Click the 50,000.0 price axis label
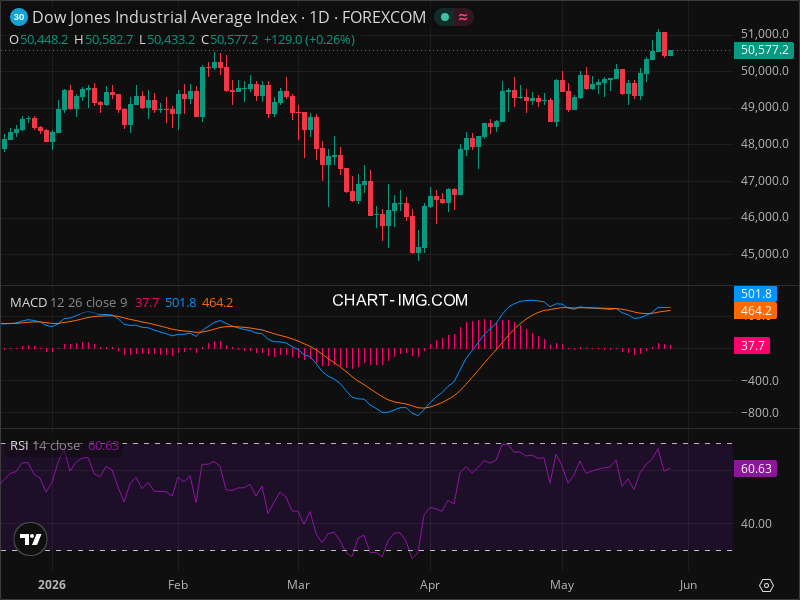The height and width of the screenshot is (600, 800). pos(764,70)
